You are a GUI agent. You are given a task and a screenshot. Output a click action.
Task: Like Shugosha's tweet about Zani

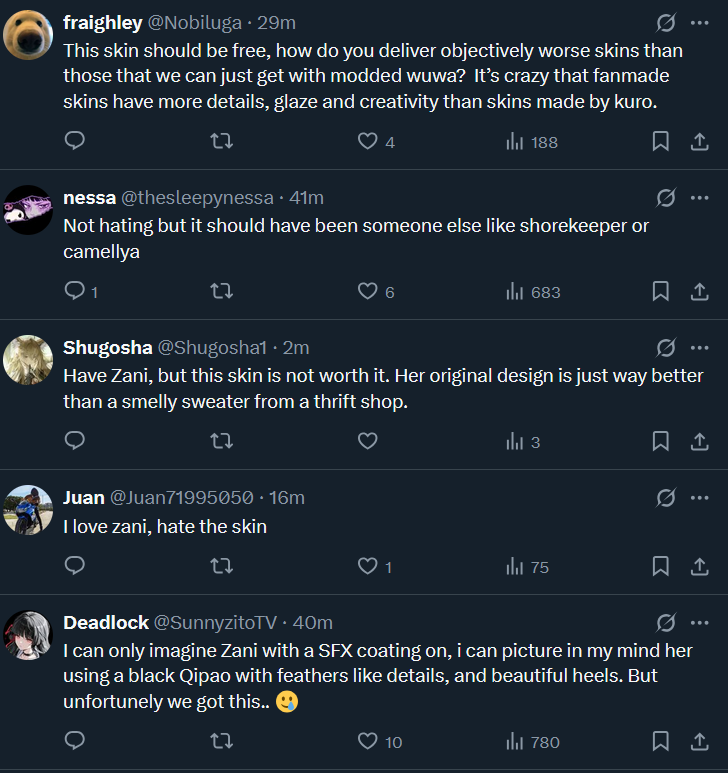pos(367,441)
